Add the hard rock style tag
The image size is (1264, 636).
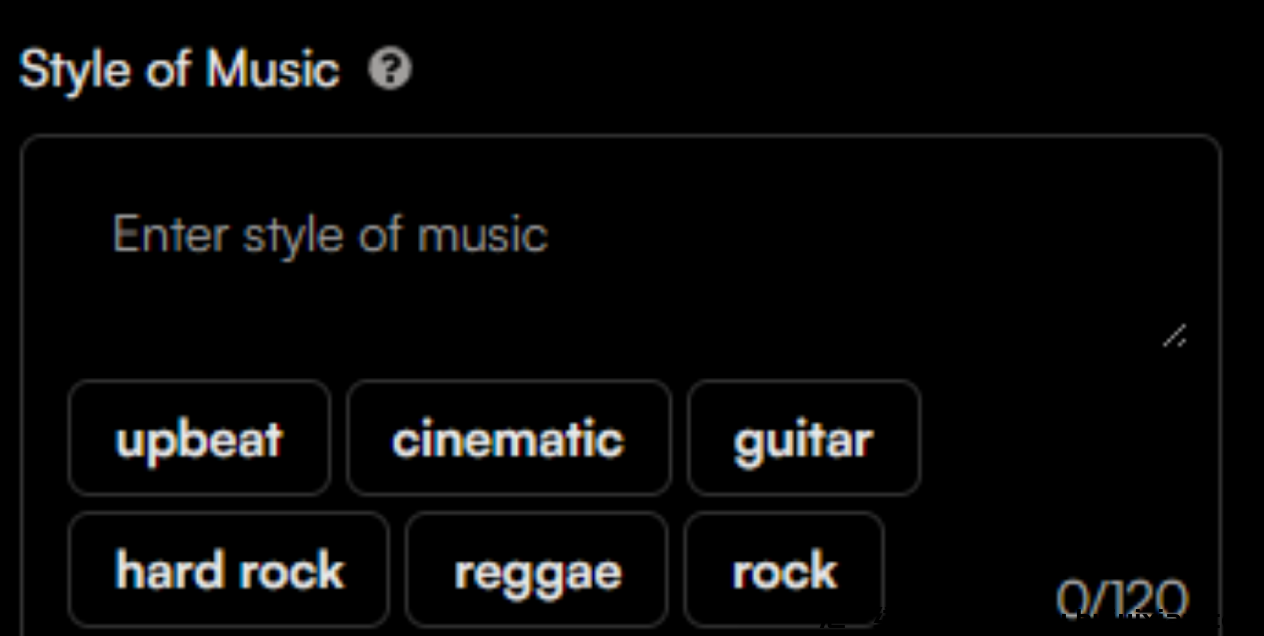tap(228, 570)
